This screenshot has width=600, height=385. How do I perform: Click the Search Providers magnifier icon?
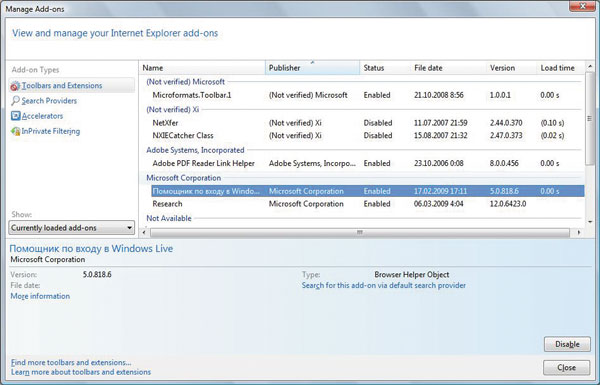15,101
